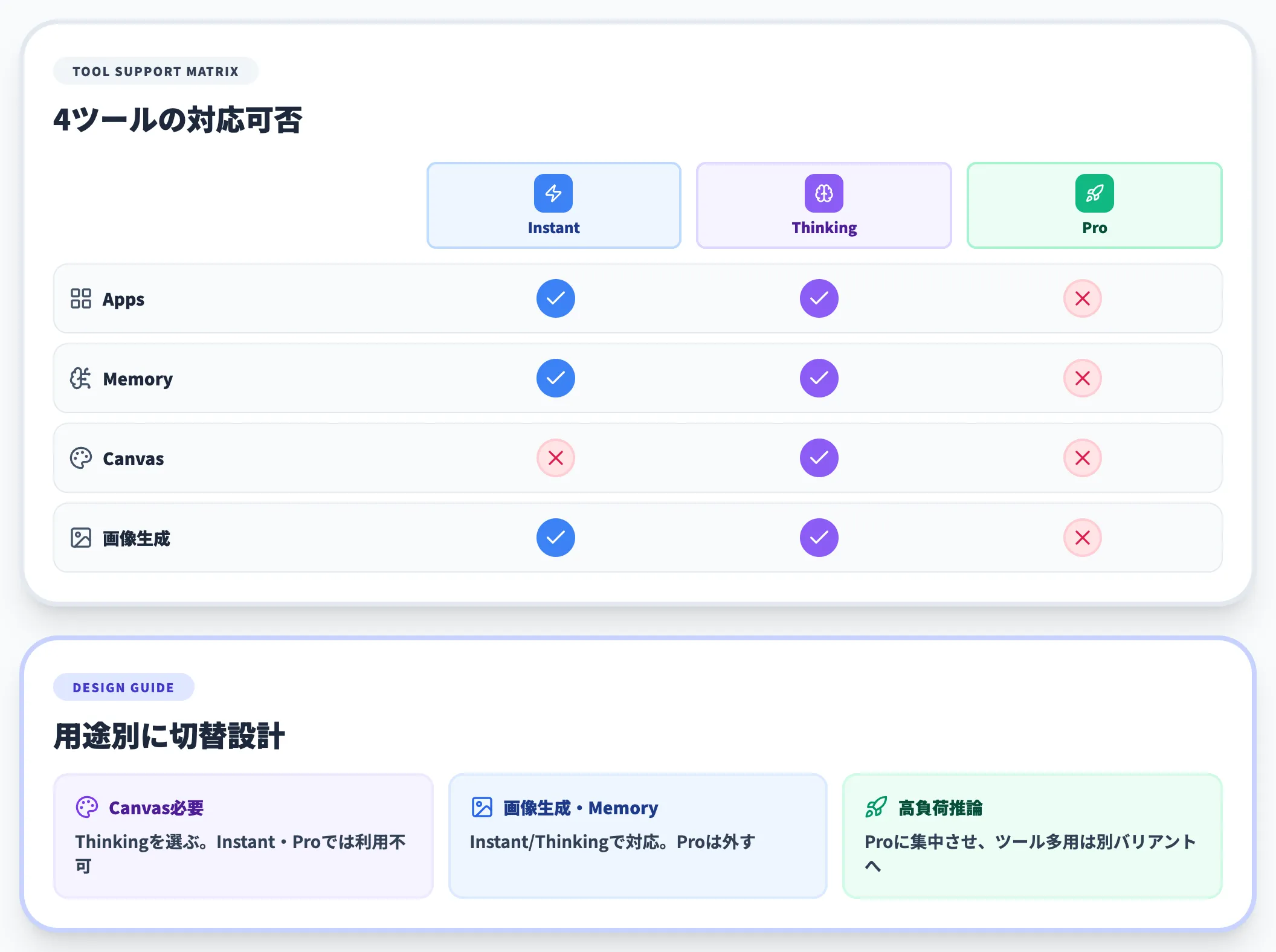
Task: Select the Instant column header label
Action: click(553, 228)
